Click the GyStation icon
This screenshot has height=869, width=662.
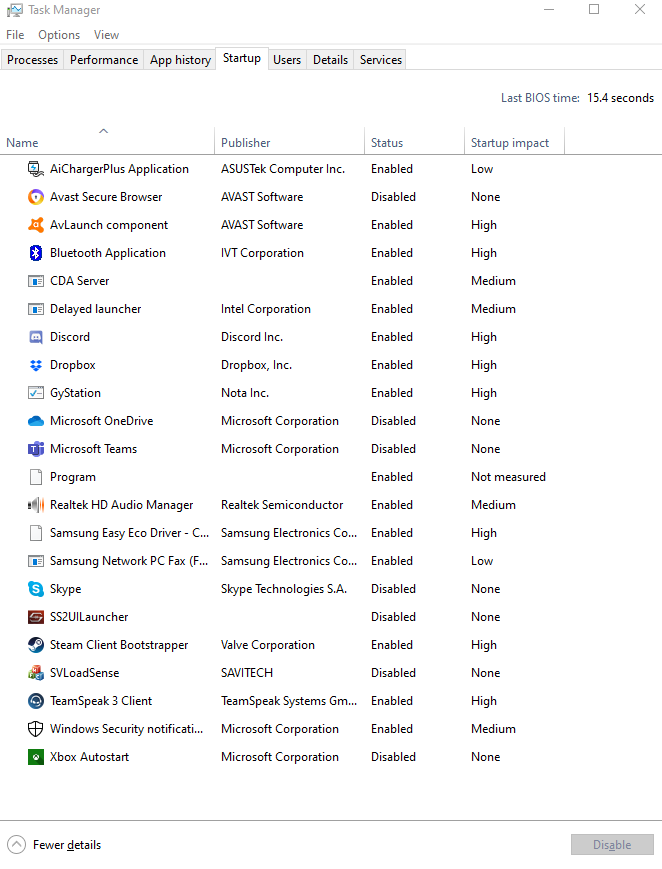[x=35, y=393]
